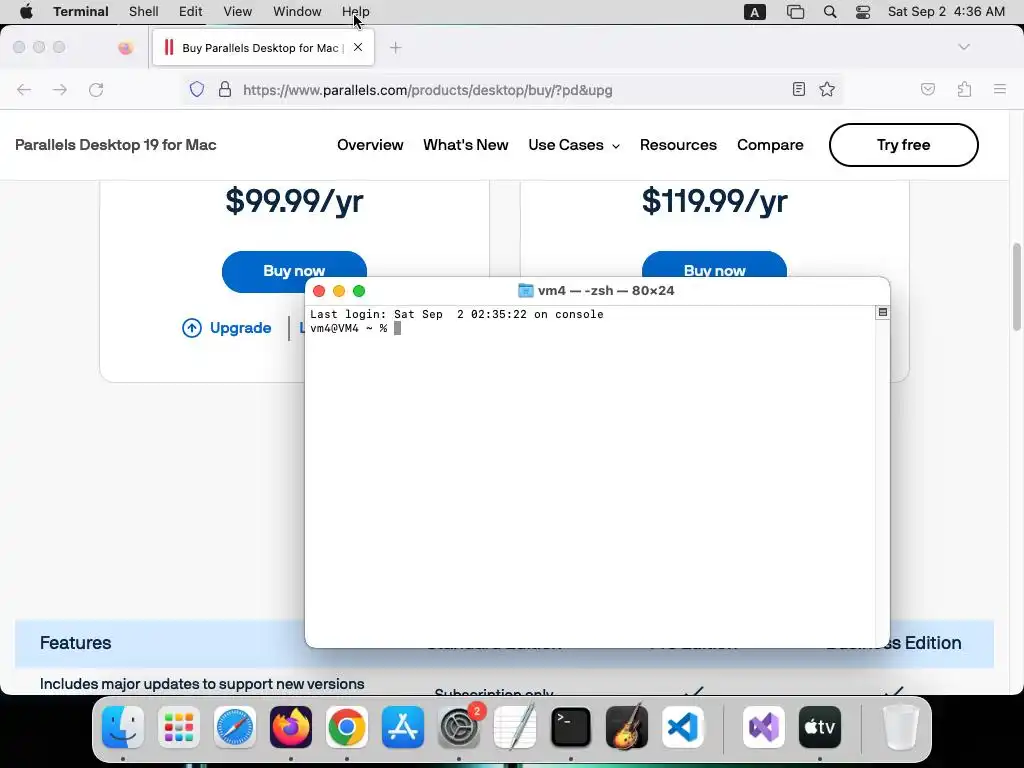Open TextEdit from the Dock
Viewport: 1024px width, 768px height.
(515, 727)
